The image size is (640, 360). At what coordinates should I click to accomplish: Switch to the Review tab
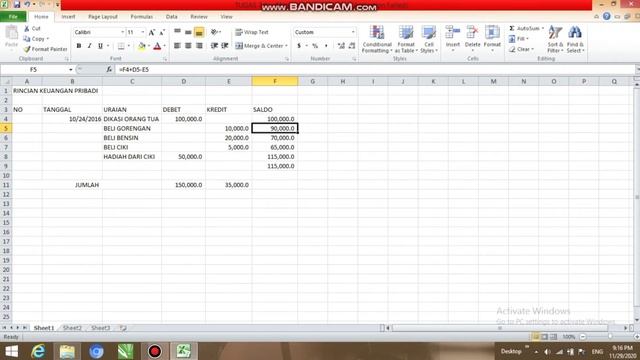pos(199,17)
